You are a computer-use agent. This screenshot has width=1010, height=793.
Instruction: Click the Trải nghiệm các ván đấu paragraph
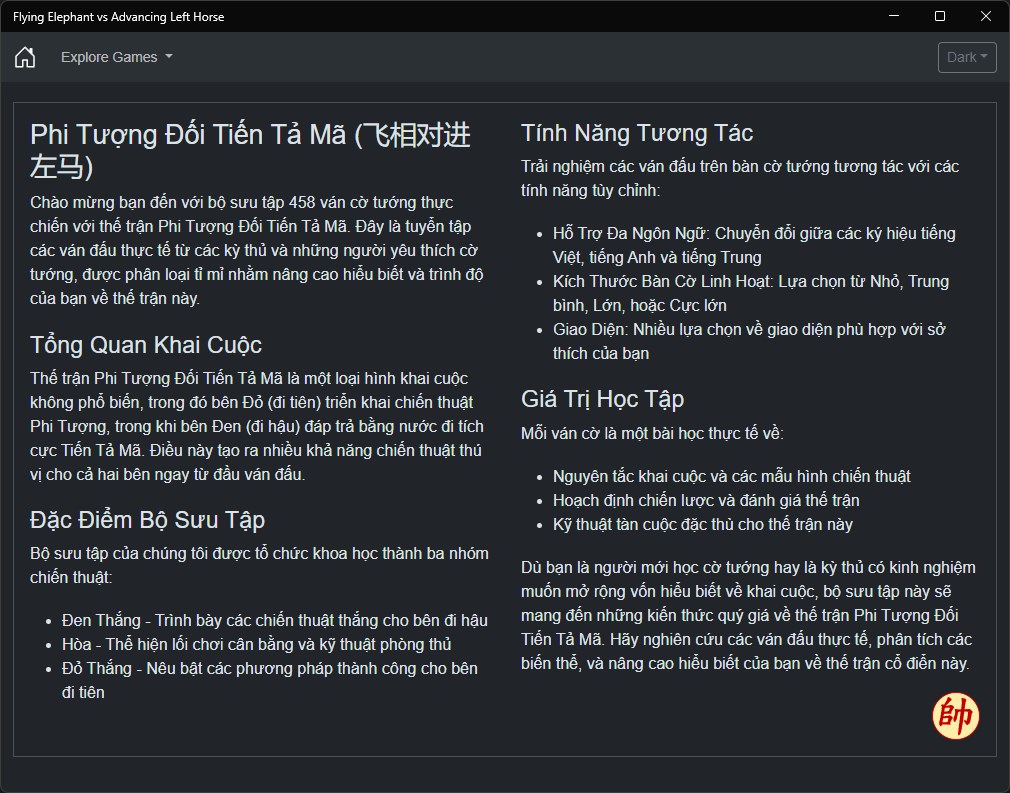(740, 178)
